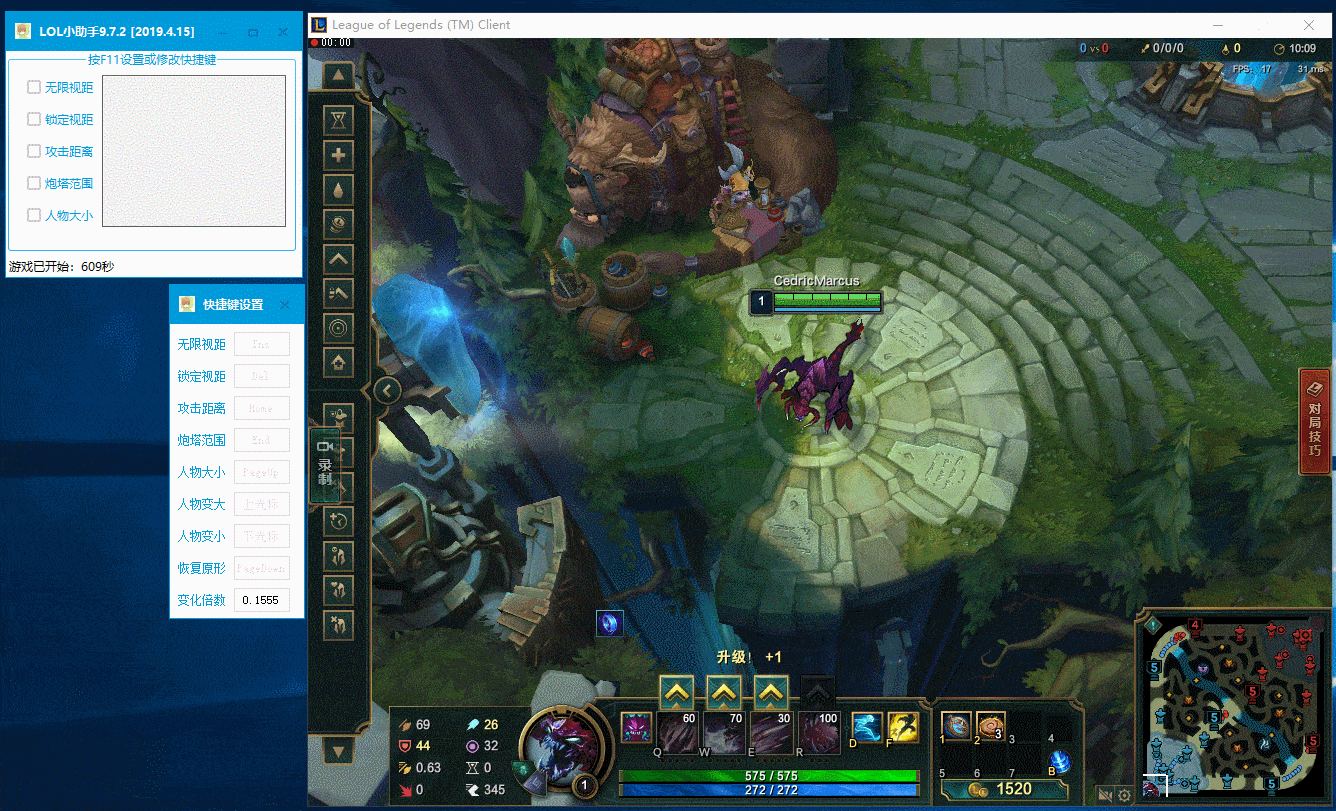
Task: Click the F Flash summoner spell icon
Action: [903, 727]
